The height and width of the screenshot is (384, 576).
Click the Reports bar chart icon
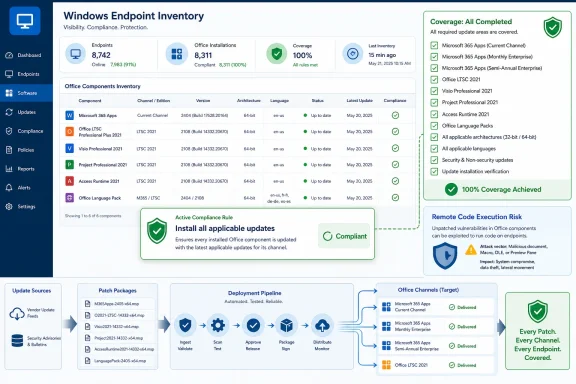click(x=9, y=169)
